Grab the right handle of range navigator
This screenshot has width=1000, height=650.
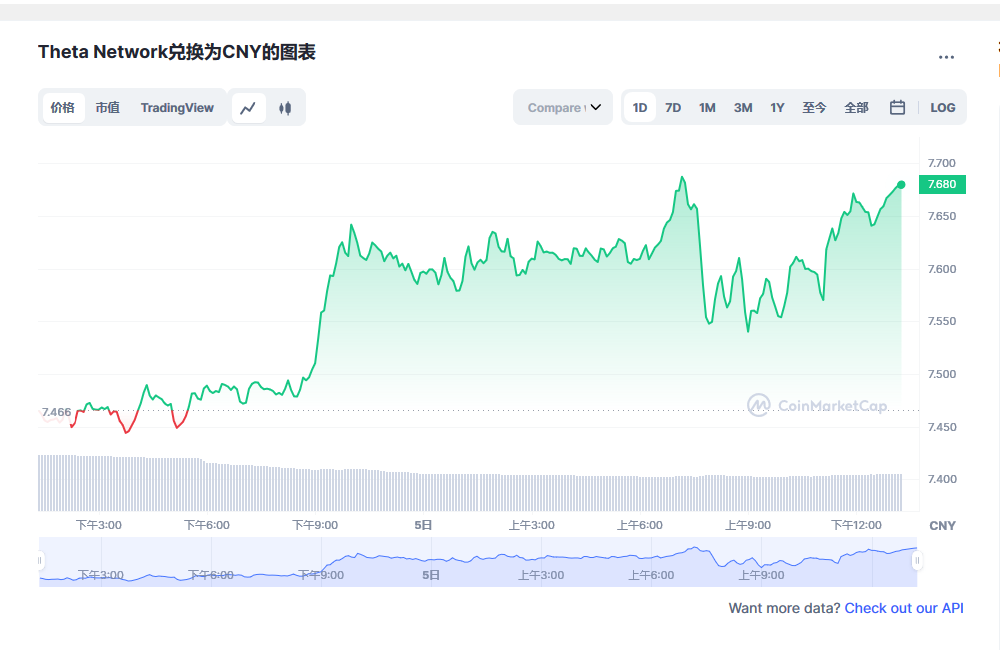point(917,561)
